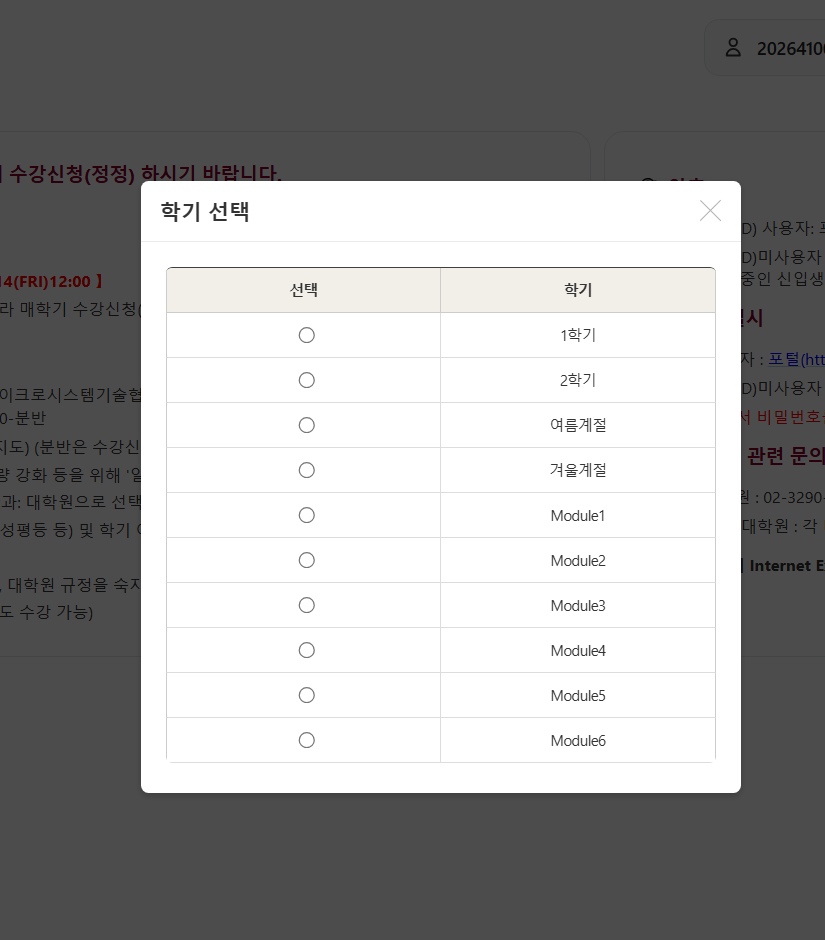
Task: Select the 1학기 radio button
Action: point(306,335)
